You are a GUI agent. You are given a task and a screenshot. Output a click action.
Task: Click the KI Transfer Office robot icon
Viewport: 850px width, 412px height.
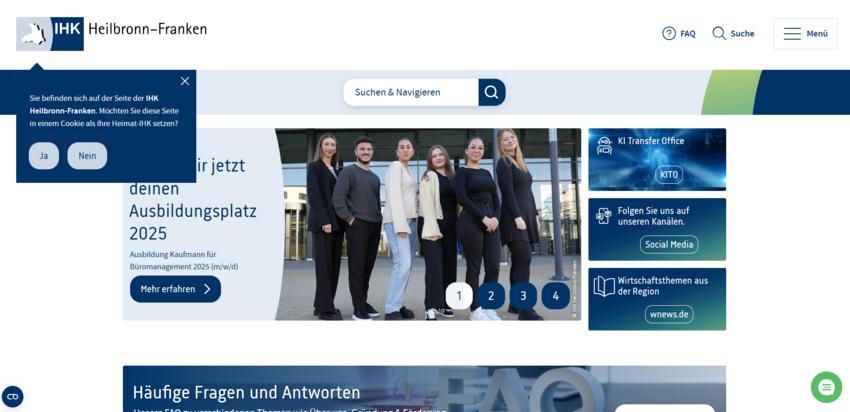click(x=604, y=145)
